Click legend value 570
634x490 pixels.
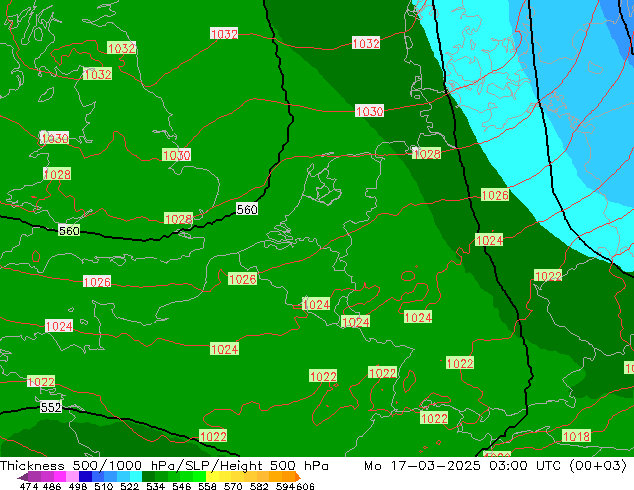[x=233, y=486]
